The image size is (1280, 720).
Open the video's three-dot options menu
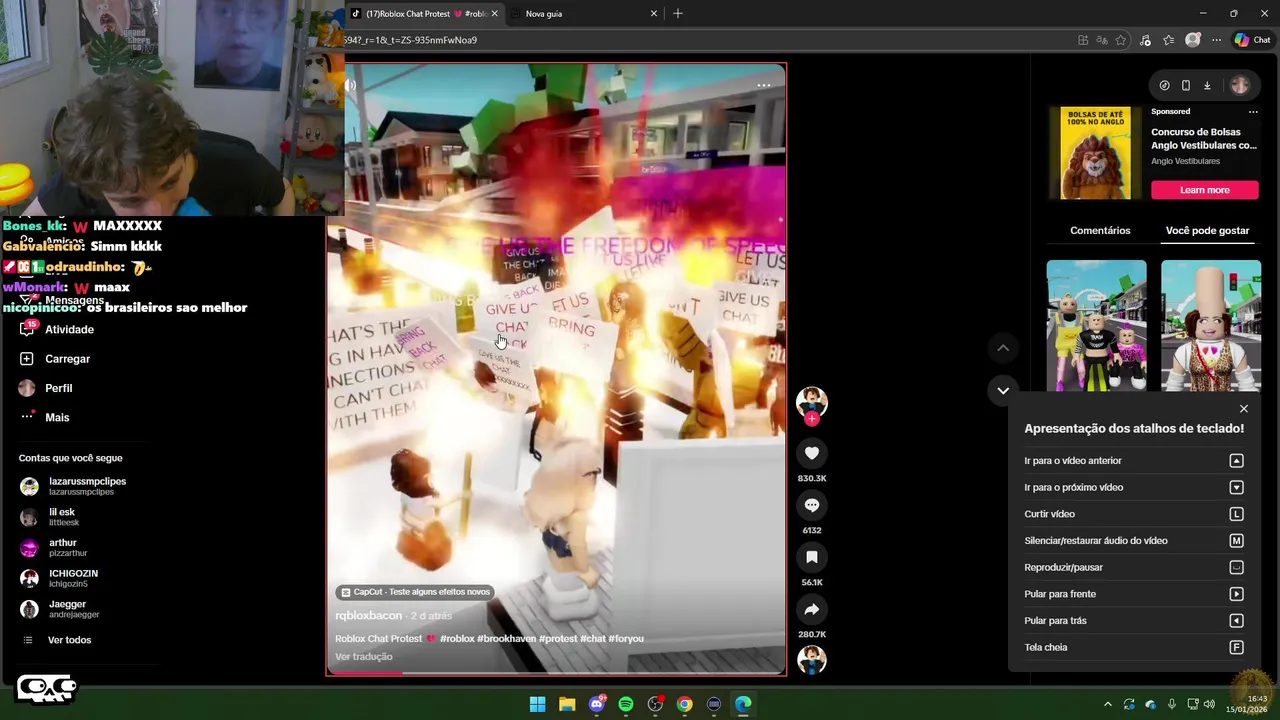(764, 85)
